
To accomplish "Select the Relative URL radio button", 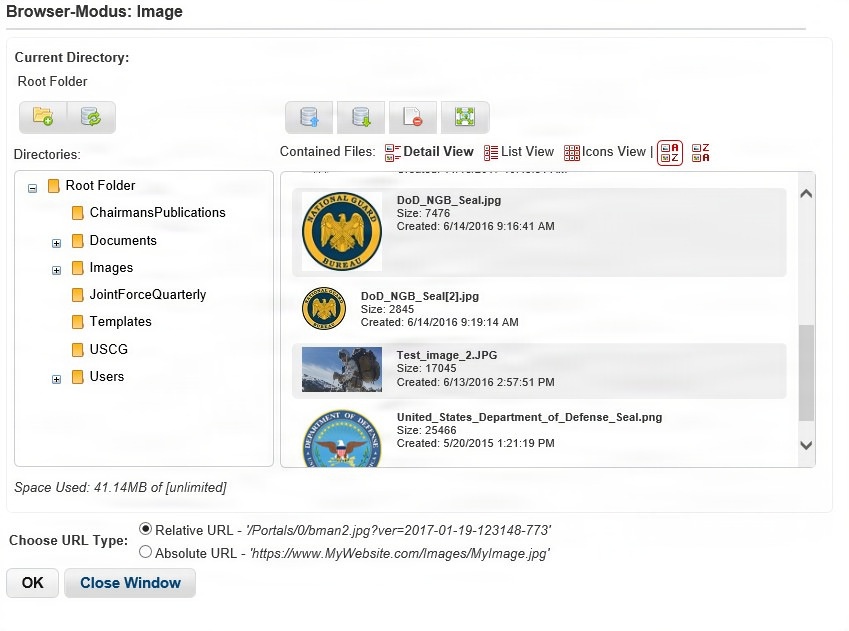I will (x=145, y=529).
